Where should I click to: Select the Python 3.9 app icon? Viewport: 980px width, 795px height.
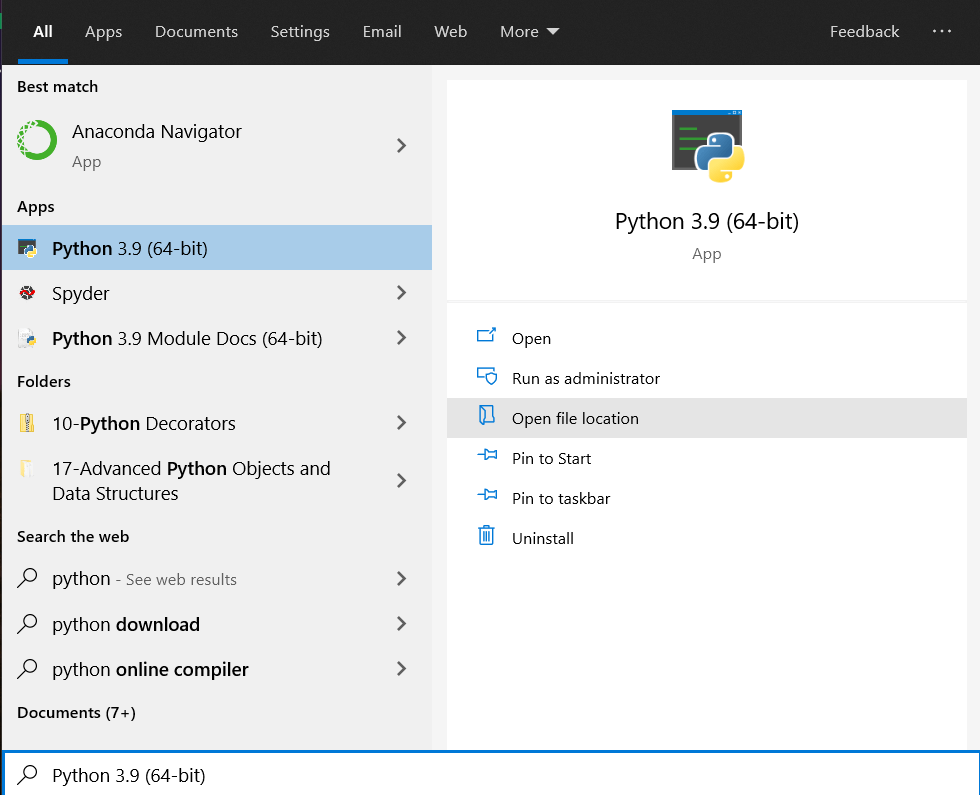(29, 247)
